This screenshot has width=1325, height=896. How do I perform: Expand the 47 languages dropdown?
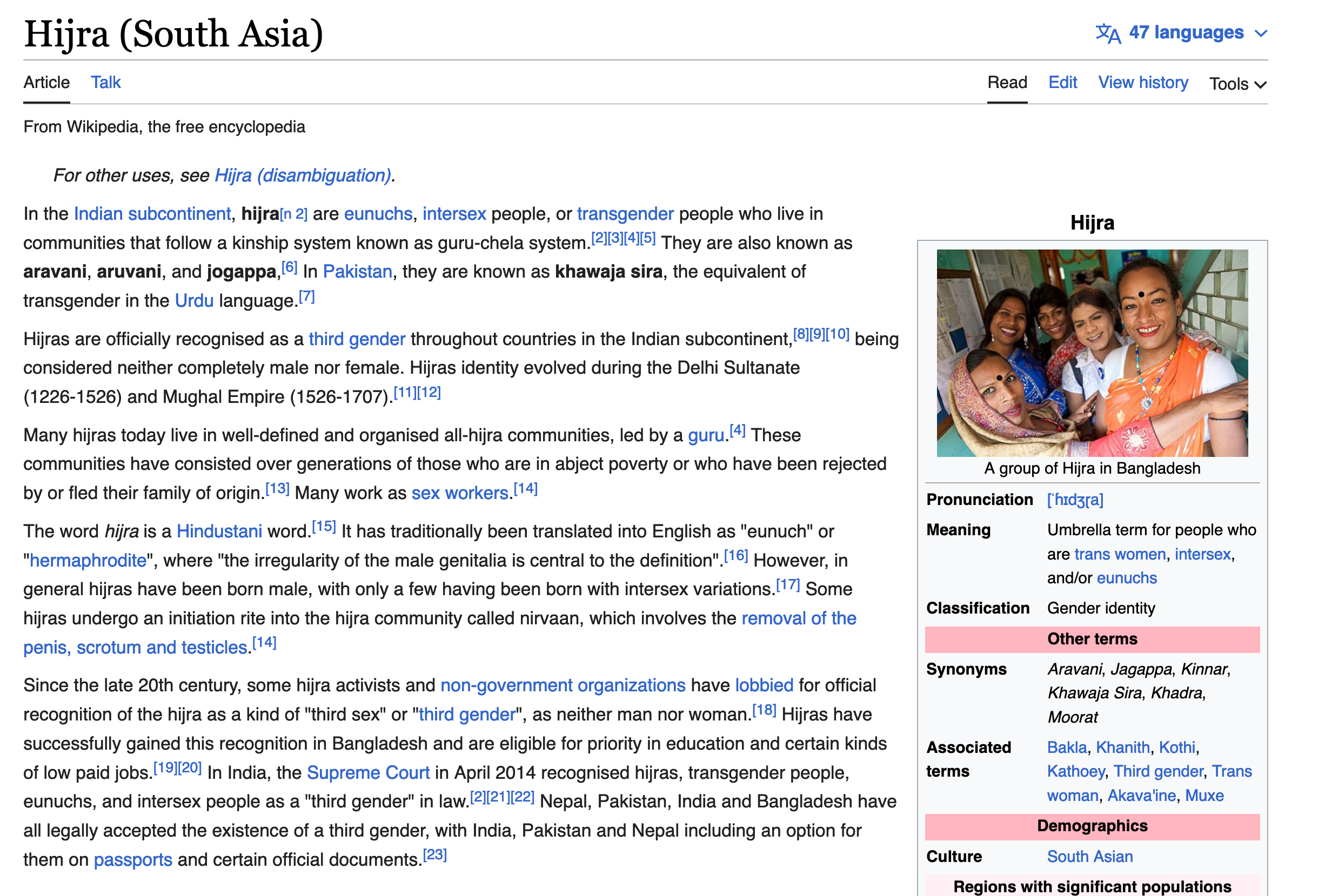[x=1186, y=33]
